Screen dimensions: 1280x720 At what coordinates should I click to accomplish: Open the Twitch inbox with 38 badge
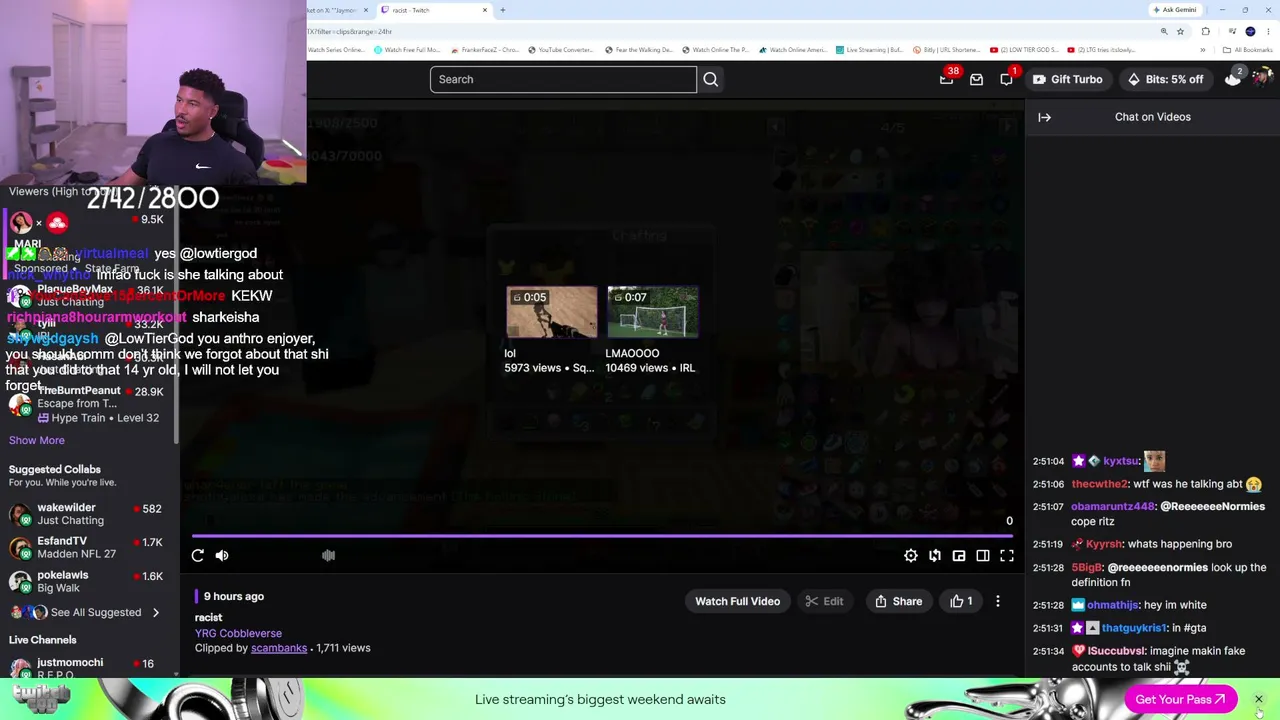947,79
